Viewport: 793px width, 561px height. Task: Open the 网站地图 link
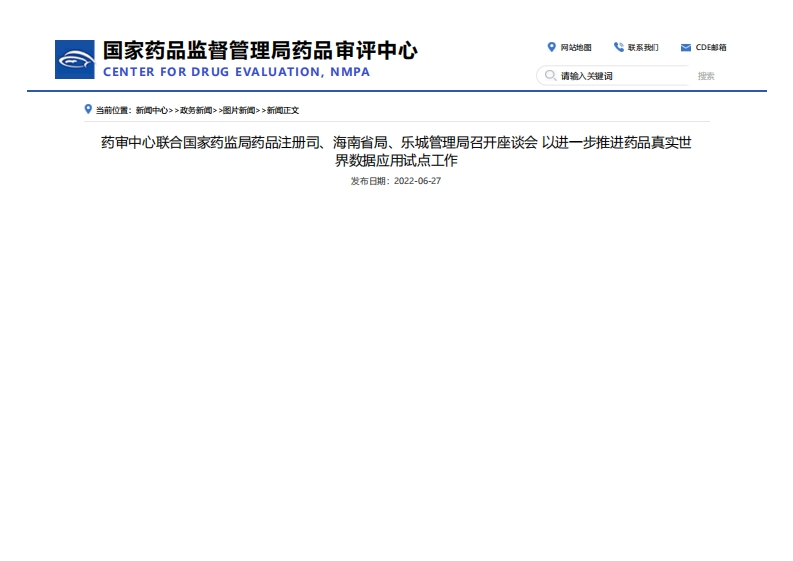point(576,47)
